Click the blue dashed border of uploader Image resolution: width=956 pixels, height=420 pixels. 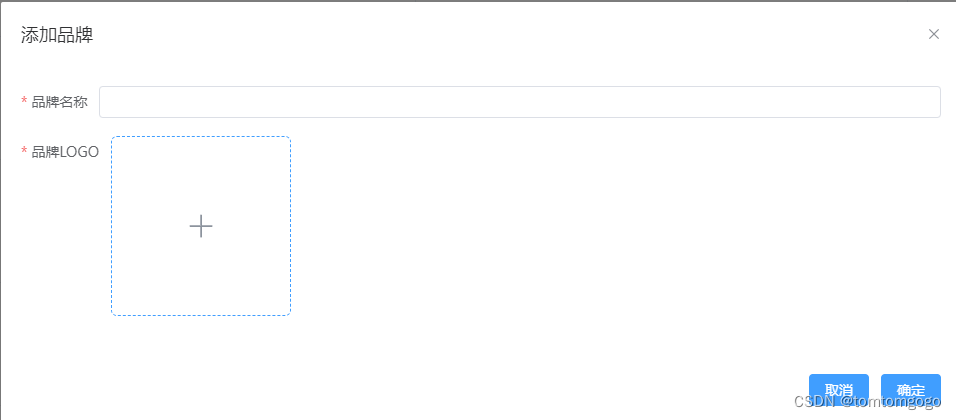[201, 137]
